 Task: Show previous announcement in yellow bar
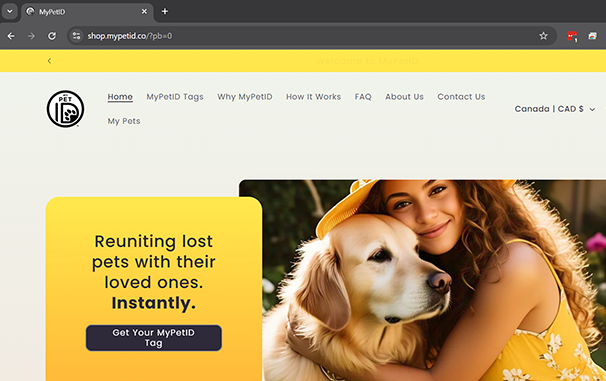click(x=49, y=61)
